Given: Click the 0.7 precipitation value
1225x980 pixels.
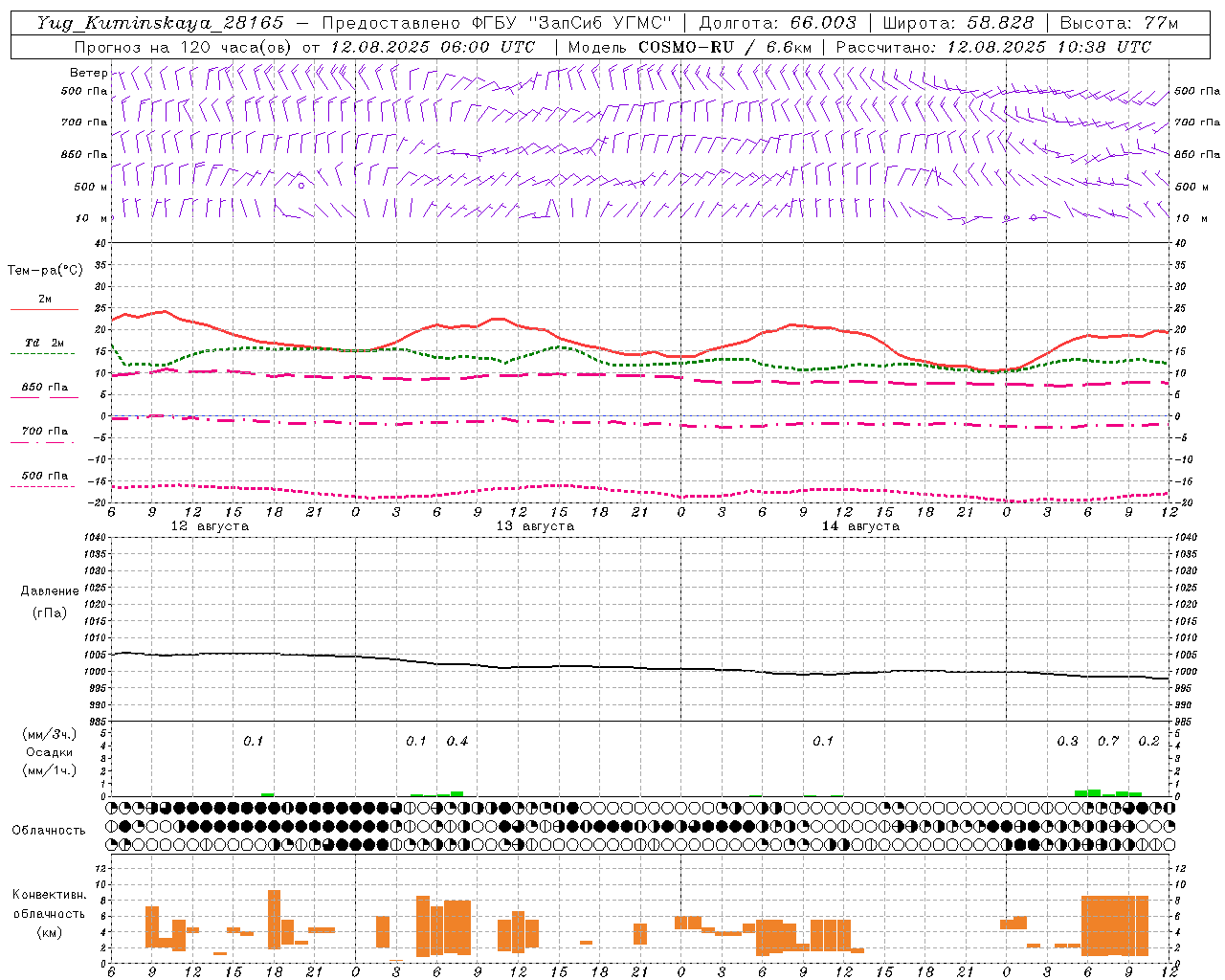Looking at the screenshot, I should click(1108, 742).
